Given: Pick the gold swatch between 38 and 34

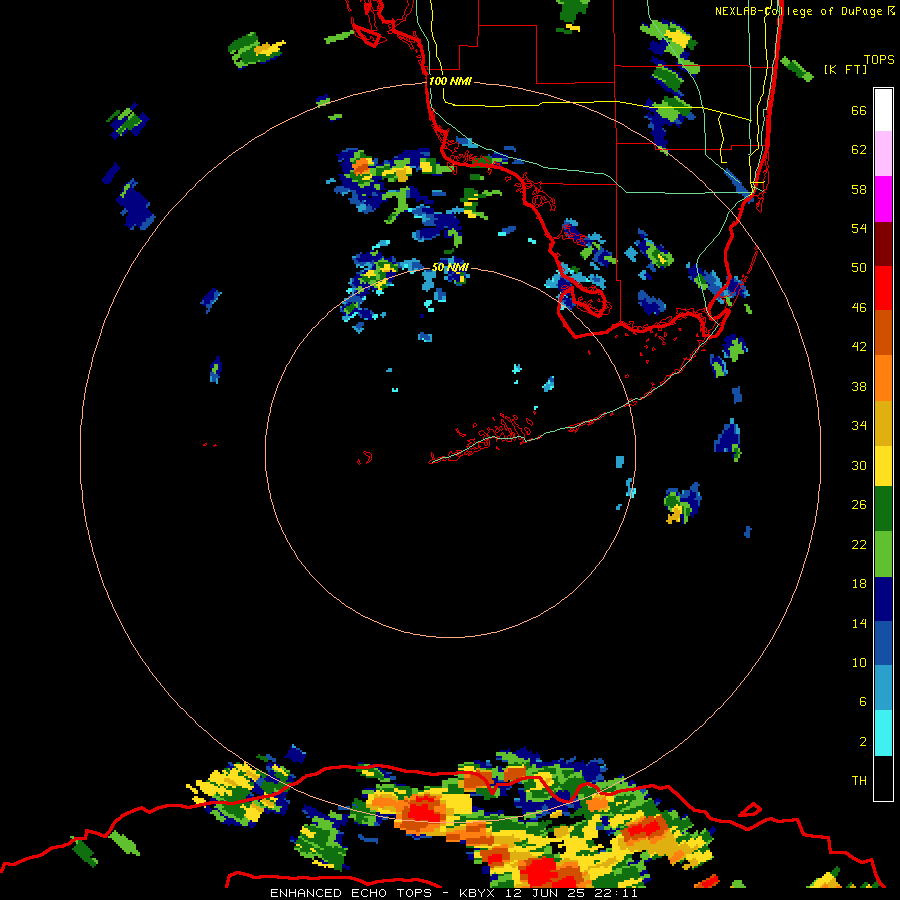Looking at the screenshot, I should click(x=883, y=422).
